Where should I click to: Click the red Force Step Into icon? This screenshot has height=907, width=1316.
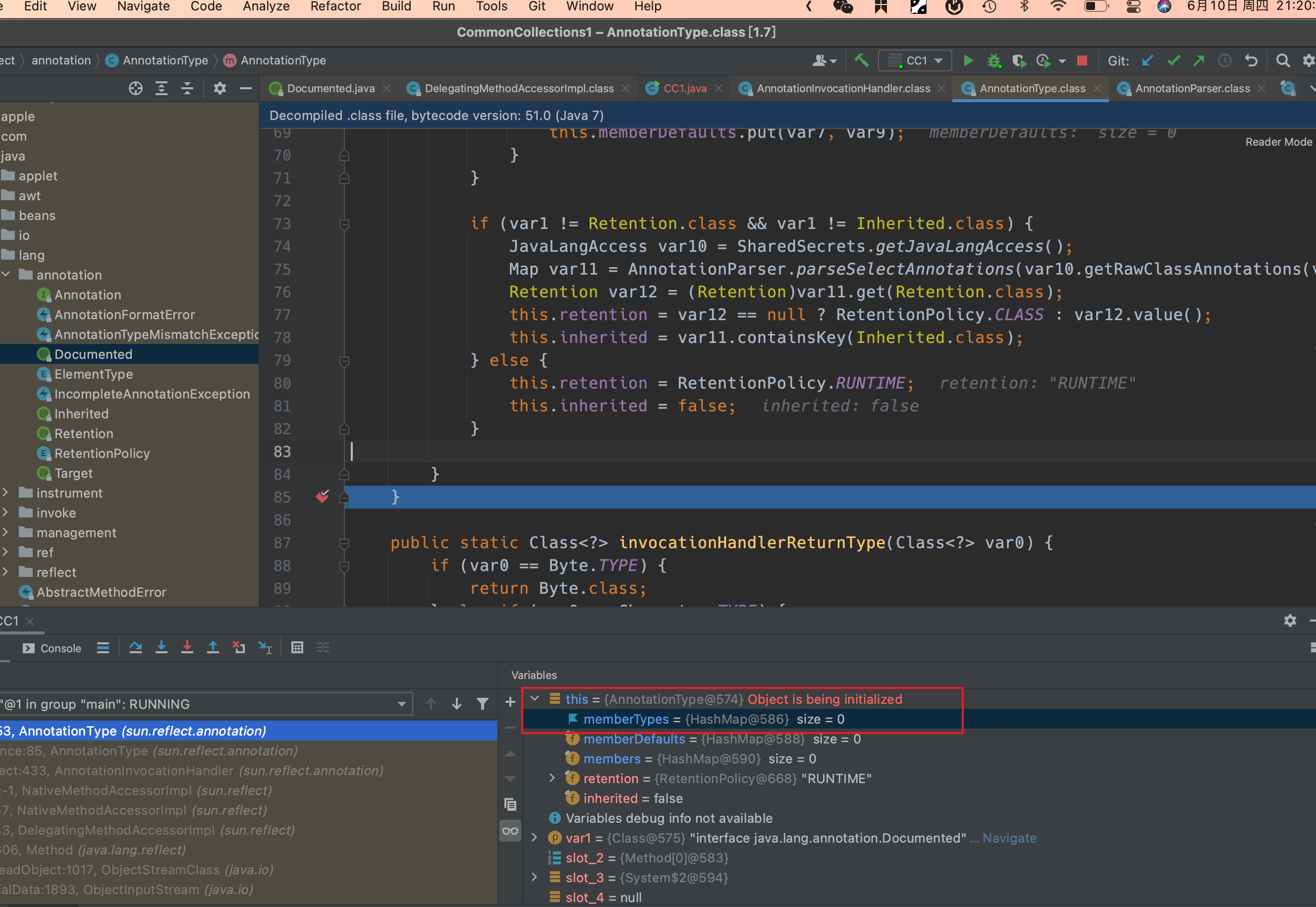[x=187, y=648]
